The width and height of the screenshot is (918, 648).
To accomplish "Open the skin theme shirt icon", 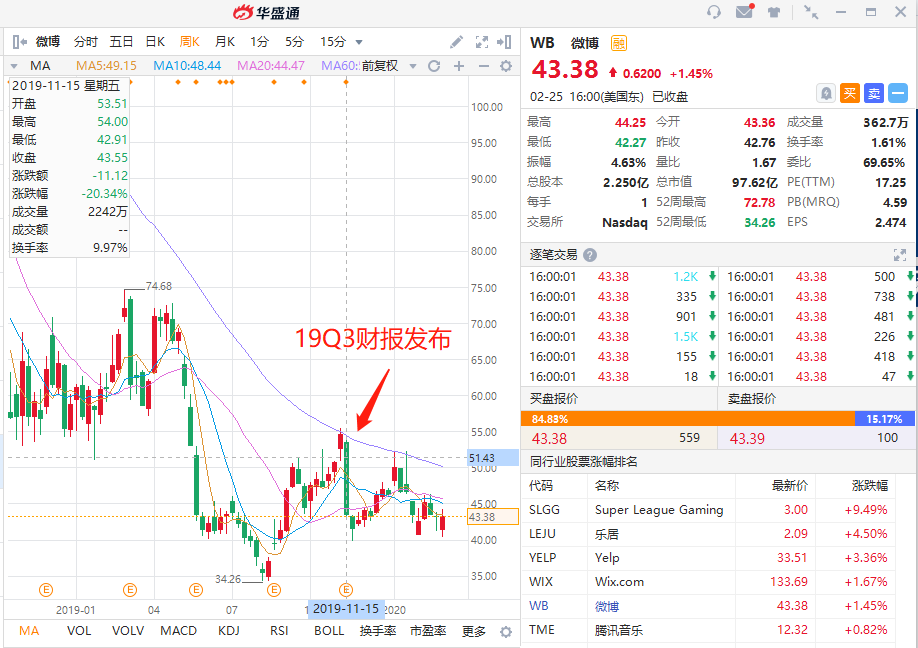I will [x=774, y=12].
